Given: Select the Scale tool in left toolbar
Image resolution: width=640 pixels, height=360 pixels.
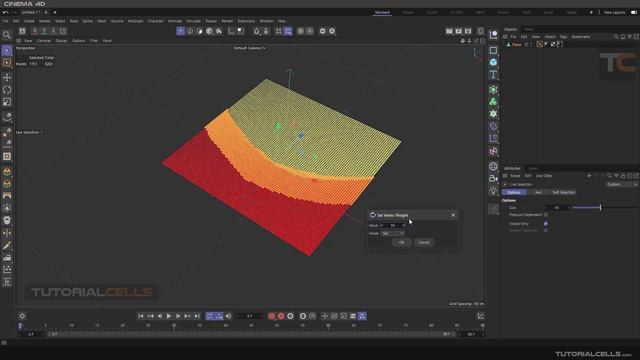Looking at the screenshot, I should 7,102.
